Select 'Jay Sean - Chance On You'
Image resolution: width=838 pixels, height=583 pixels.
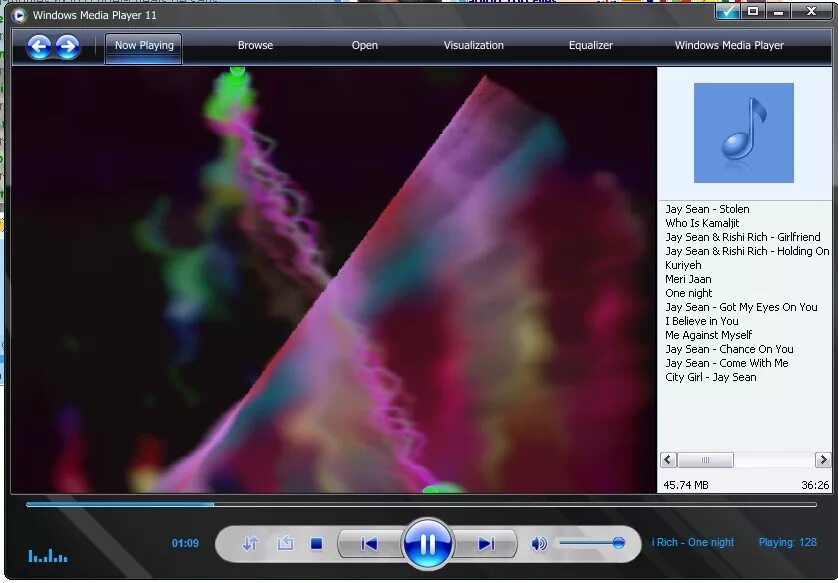pos(729,349)
